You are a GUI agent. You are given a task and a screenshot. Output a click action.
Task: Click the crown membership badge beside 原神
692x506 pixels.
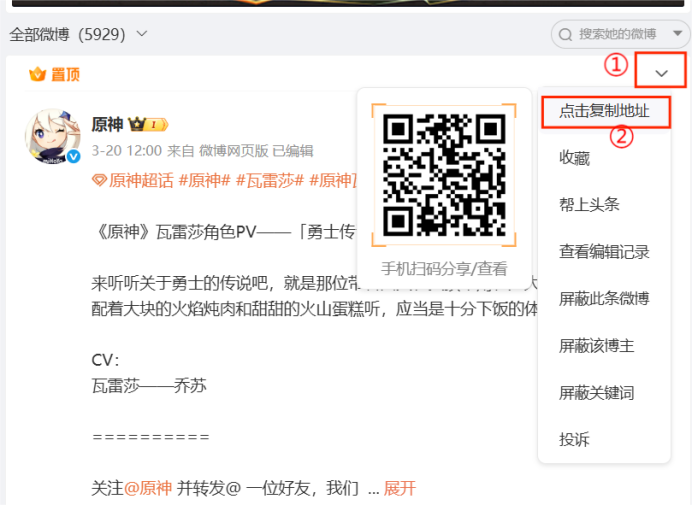(148, 125)
